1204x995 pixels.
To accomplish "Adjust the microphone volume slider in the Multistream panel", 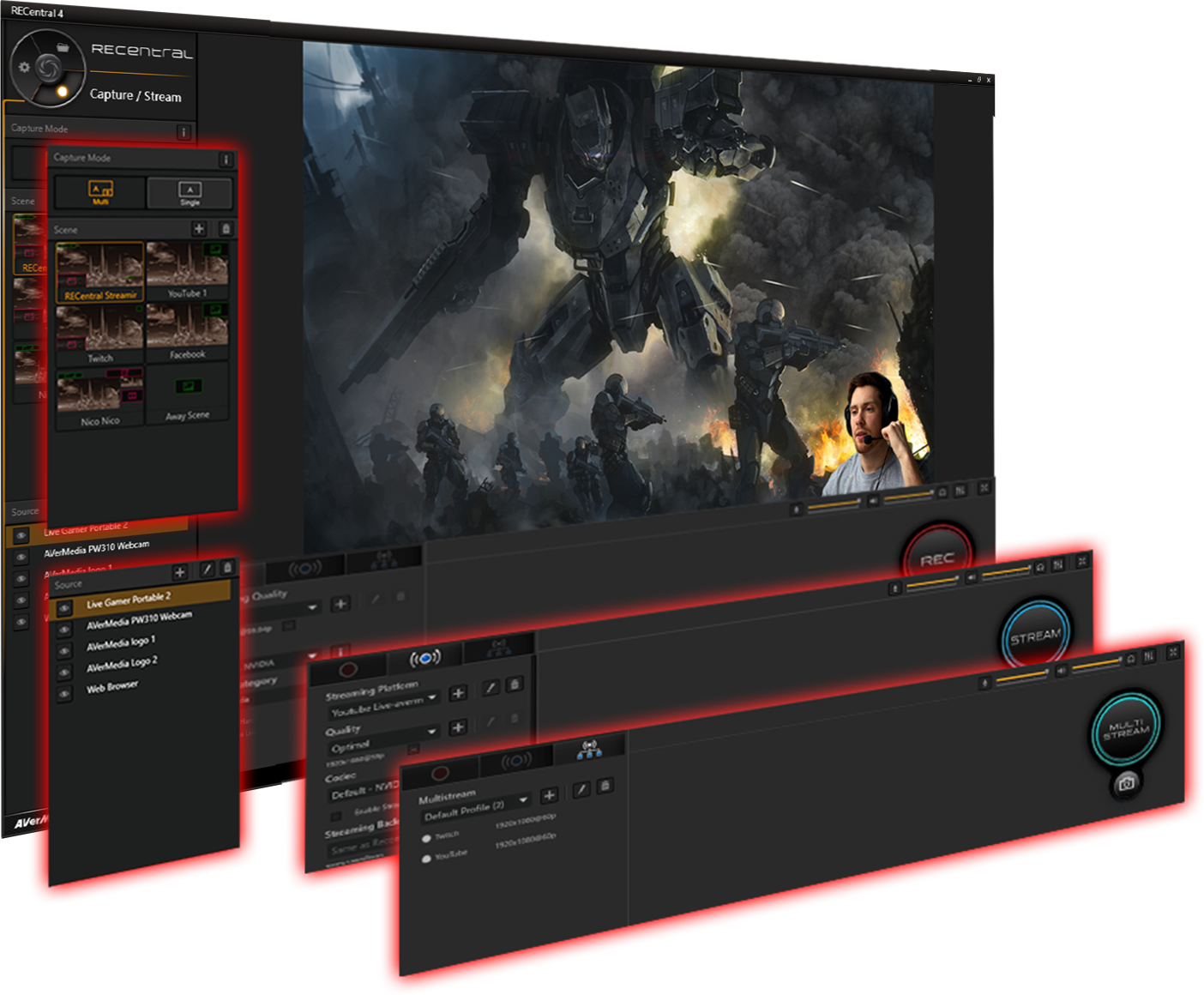I will (1021, 676).
